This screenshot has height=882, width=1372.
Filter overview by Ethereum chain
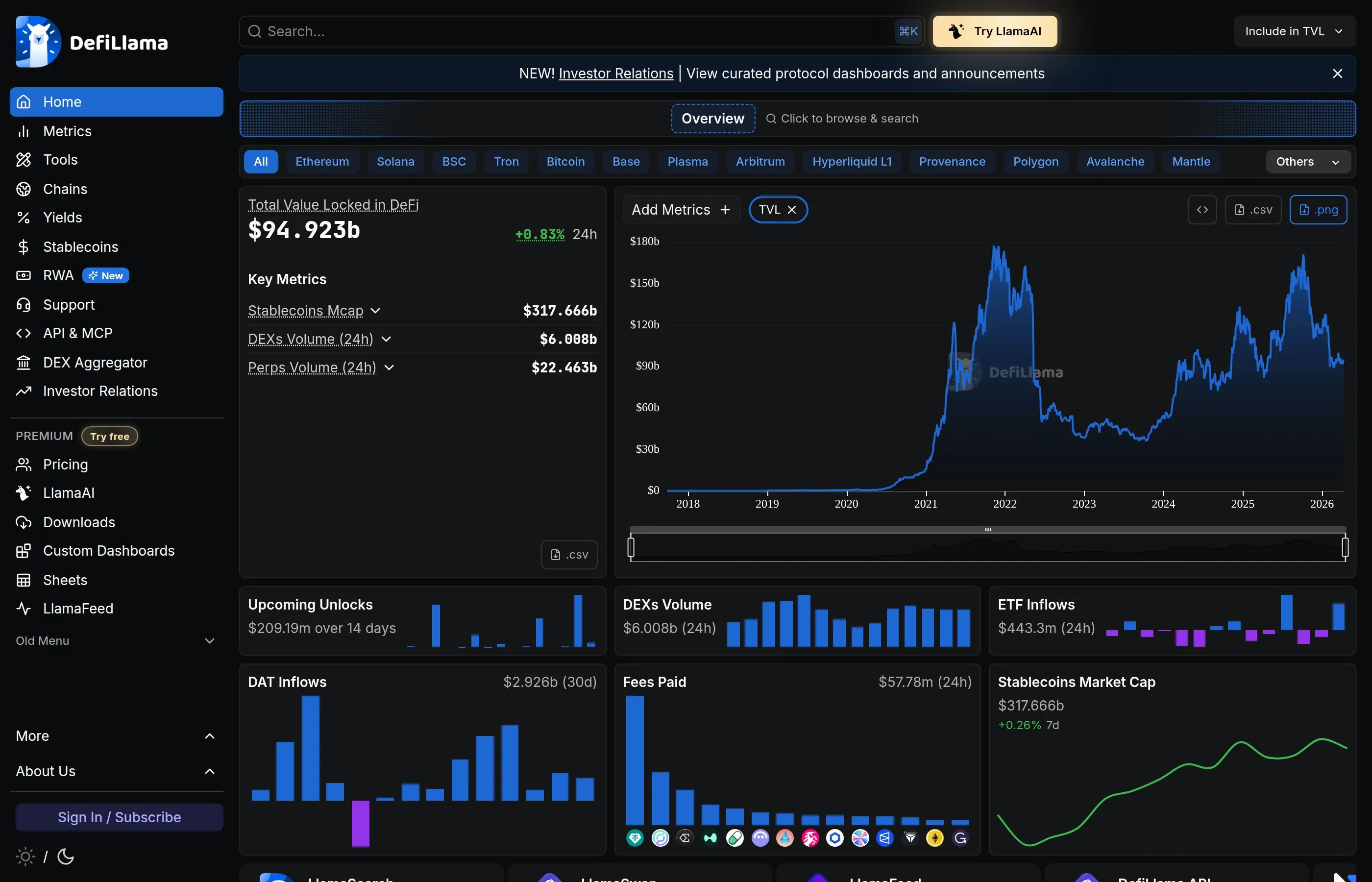(322, 162)
